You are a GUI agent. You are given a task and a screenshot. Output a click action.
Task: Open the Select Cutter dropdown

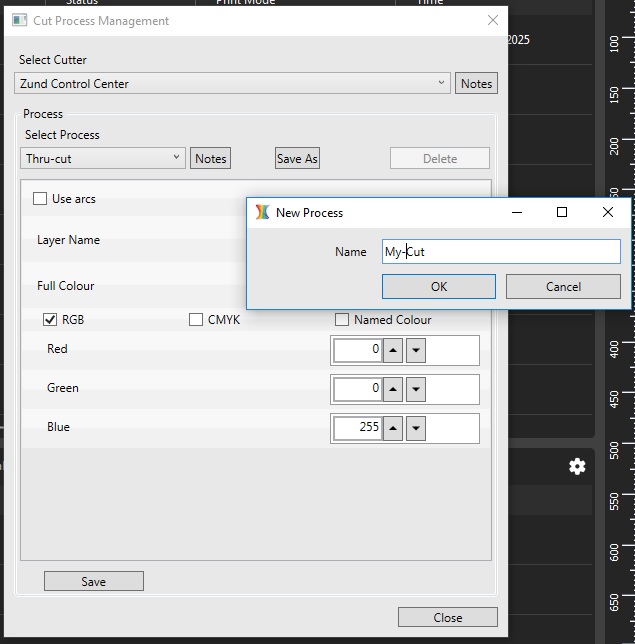[x=232, y=83]
